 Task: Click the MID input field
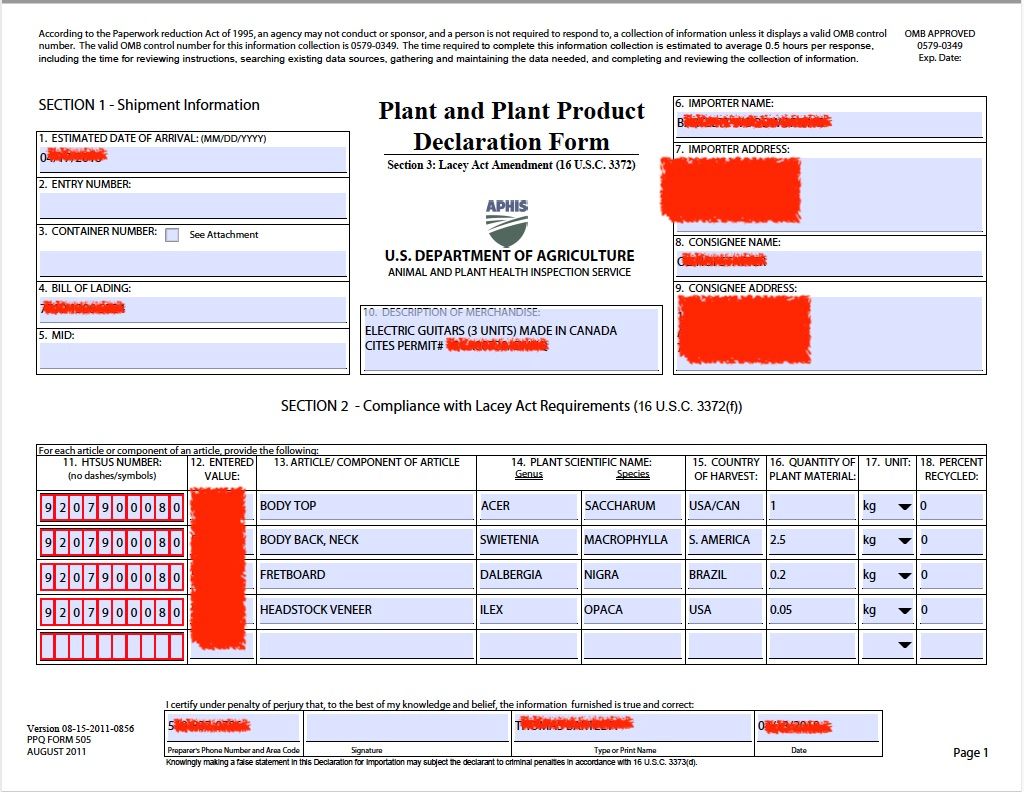click(193, 356)
